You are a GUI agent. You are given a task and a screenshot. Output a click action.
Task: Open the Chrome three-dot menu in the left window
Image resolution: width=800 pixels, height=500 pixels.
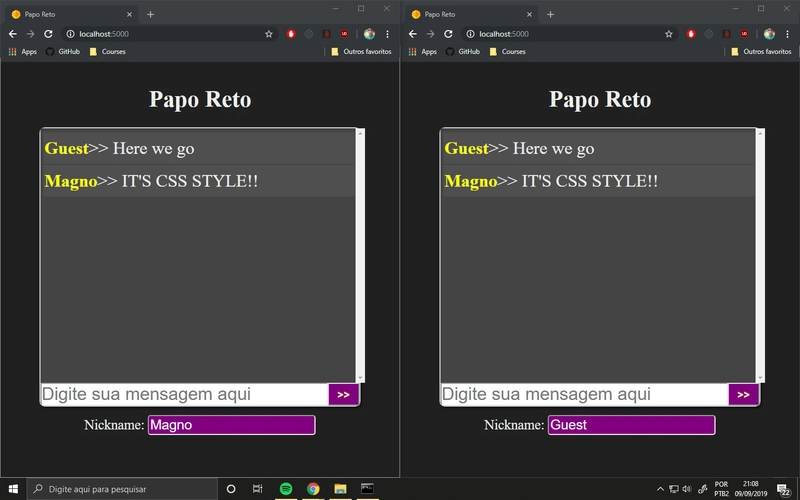pyautogui.click(x=387, y=34)
